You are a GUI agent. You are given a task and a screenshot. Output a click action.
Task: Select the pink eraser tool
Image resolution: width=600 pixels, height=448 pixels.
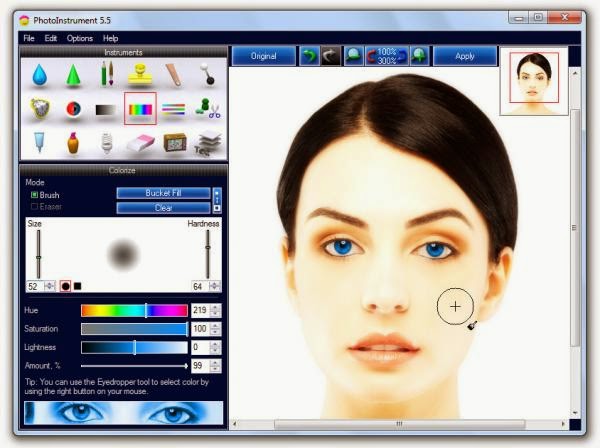point(140,143)
